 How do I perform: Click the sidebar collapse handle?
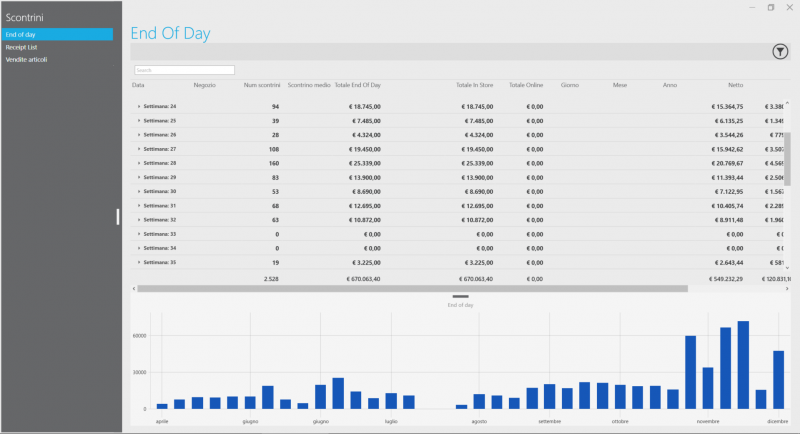coord(118,217)
